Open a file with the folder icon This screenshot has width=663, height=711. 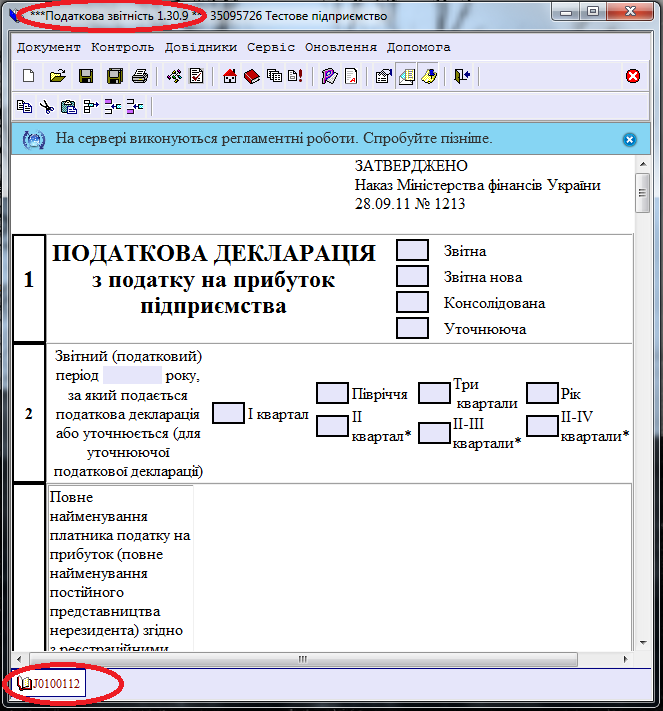tap(57, 76)
